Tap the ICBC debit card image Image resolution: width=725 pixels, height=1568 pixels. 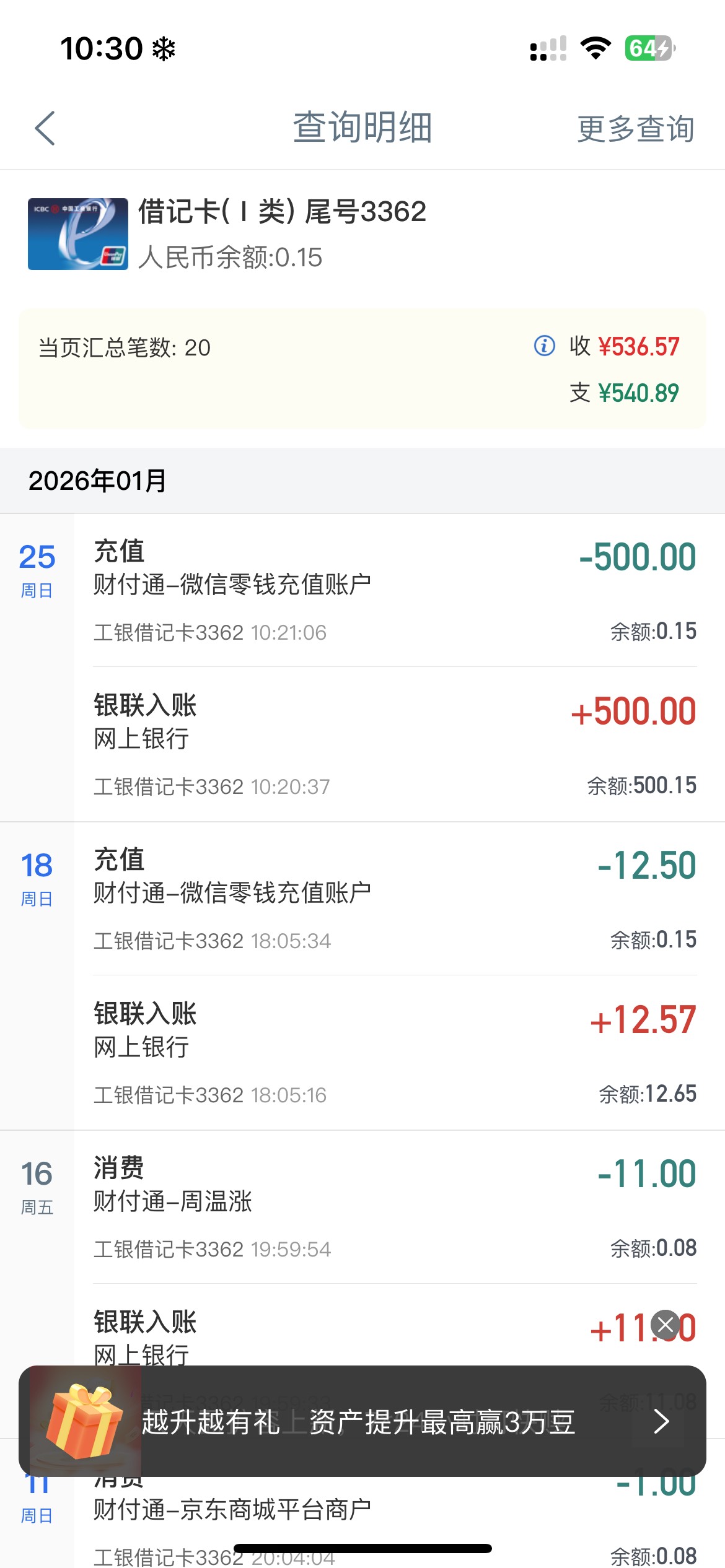pyautogui.click(x=78, y=234)
